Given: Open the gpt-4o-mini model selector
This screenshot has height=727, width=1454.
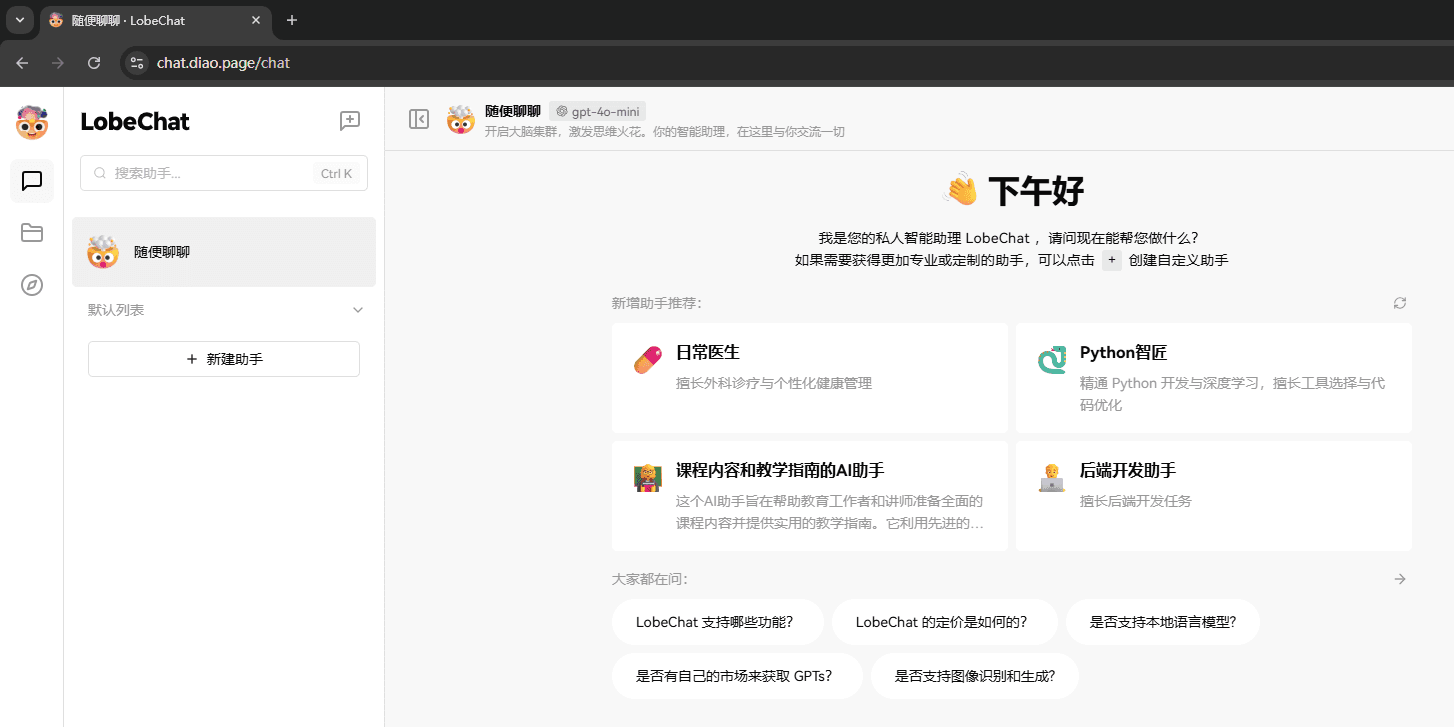Looking at the screenshot, I should pos(598,112).
